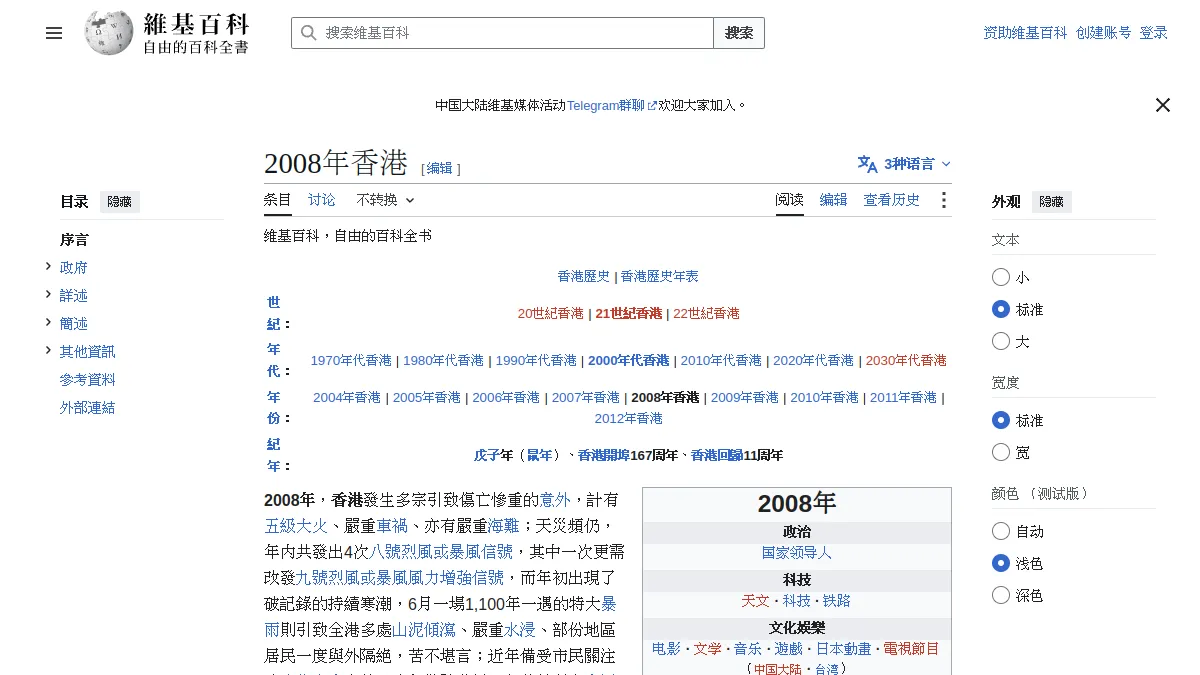
Task: Click the 编辑 link beside the title
Action: coord(440,168)
